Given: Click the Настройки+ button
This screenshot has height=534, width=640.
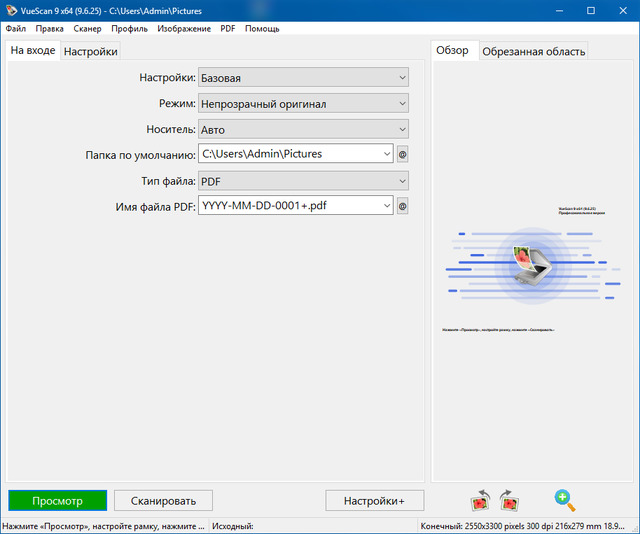Looking at the screenshot, I should [374, 500].
